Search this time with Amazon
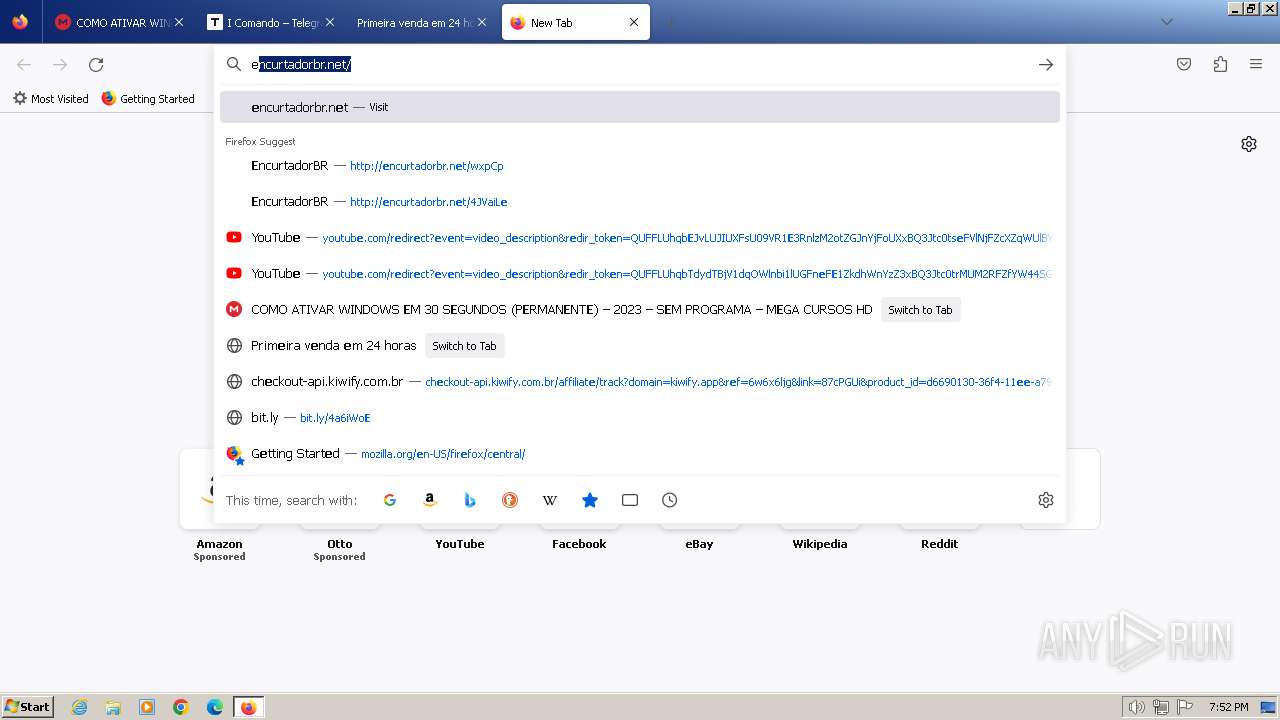Viewport: 1280px width, 720px height. [x=430, y=500]
